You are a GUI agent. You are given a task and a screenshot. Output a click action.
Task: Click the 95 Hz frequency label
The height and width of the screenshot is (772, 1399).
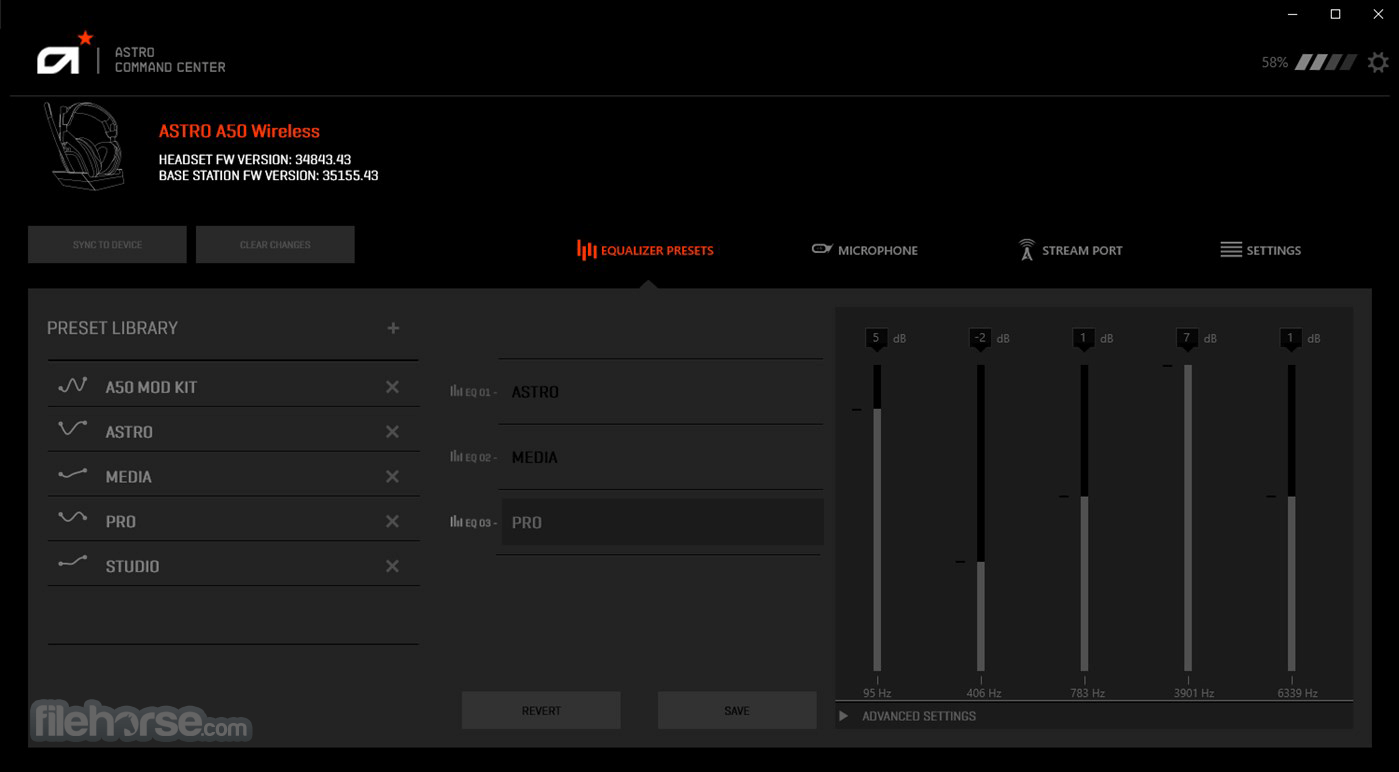click(x=877, y=693)
